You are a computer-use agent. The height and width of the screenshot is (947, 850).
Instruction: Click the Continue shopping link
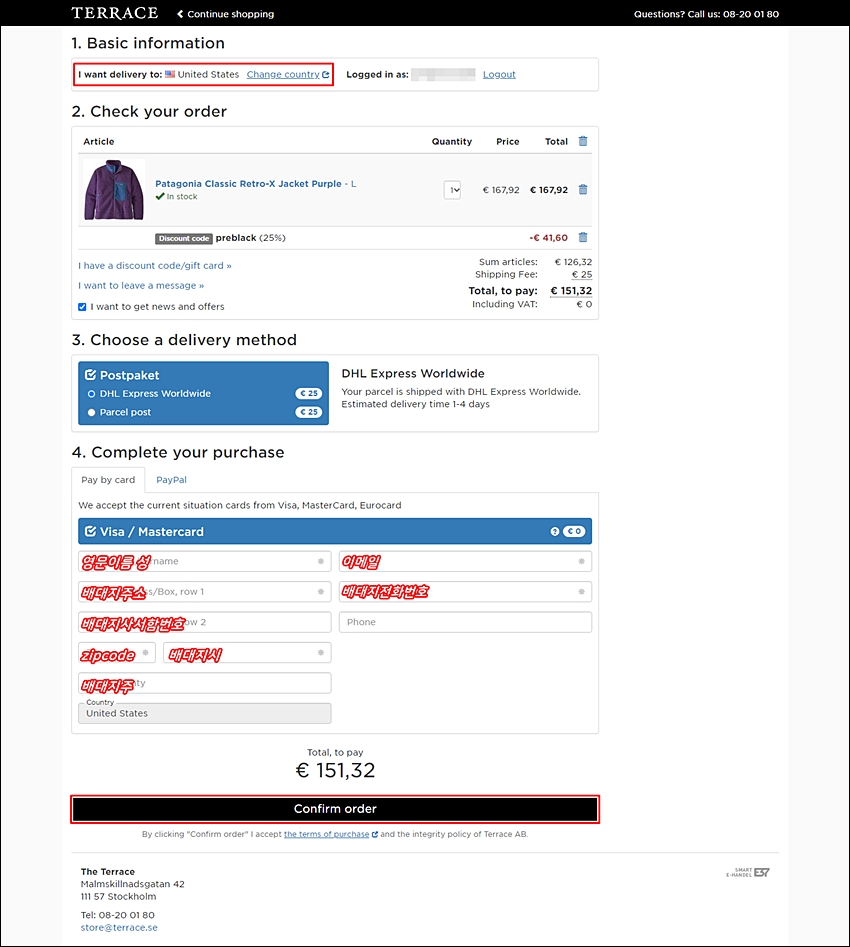(x=230, y=14)
